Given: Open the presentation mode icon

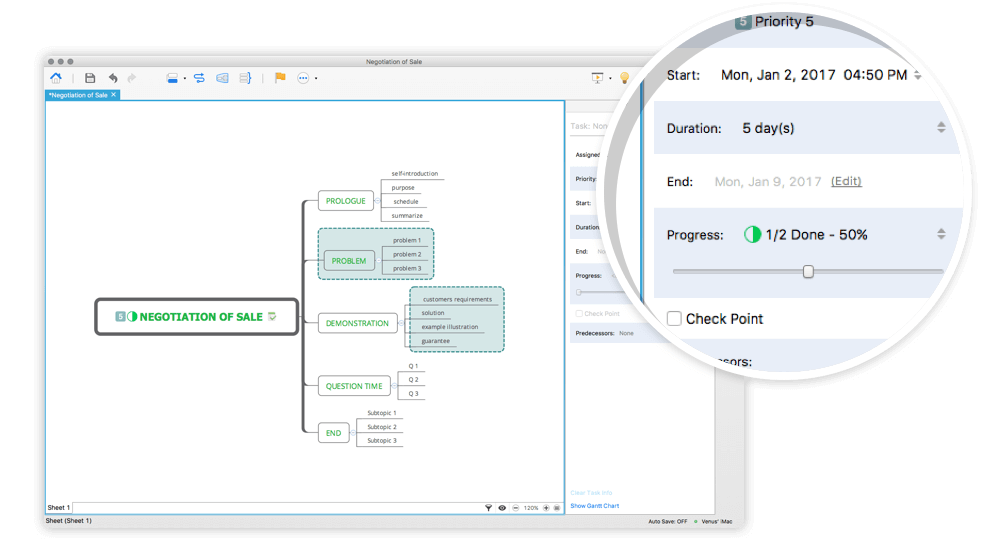Looking at the screenshot, I should coord(598,78).
